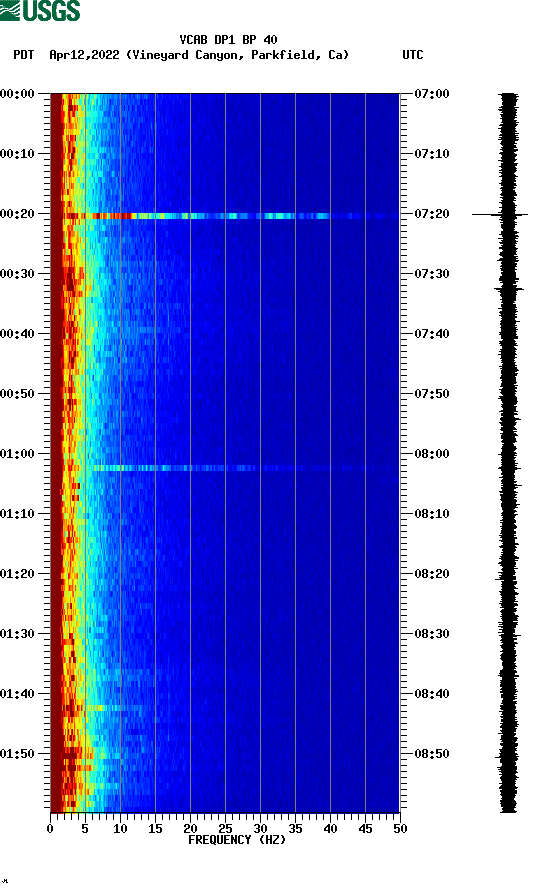The width and height of the screenshot is (552, 892).
Task: Click the 01:50 PDT time label
Action: (17, 754)
